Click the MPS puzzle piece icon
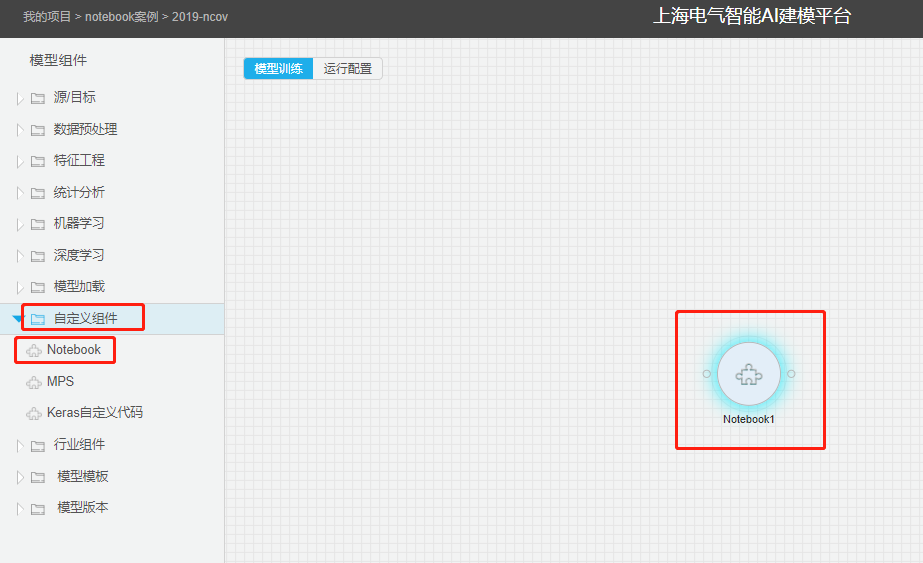This screenshot has width=923, height=563. click(x=34, y=383)
